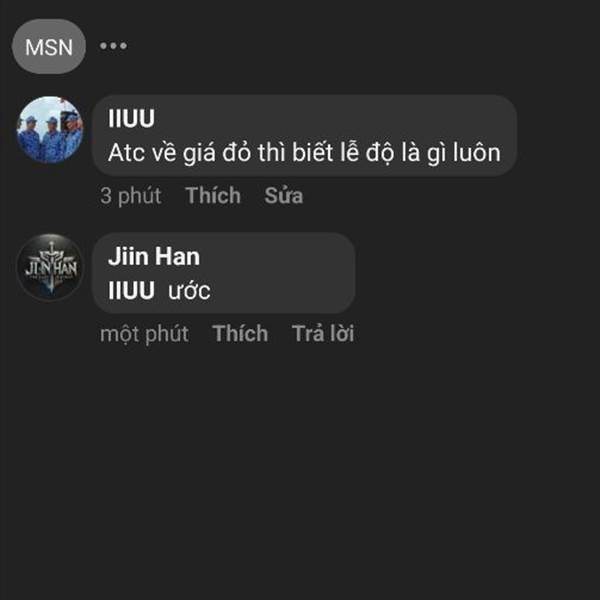Open IIUU's profile picture
This screenshot has height=600, width=600.
tap(50, 130)
